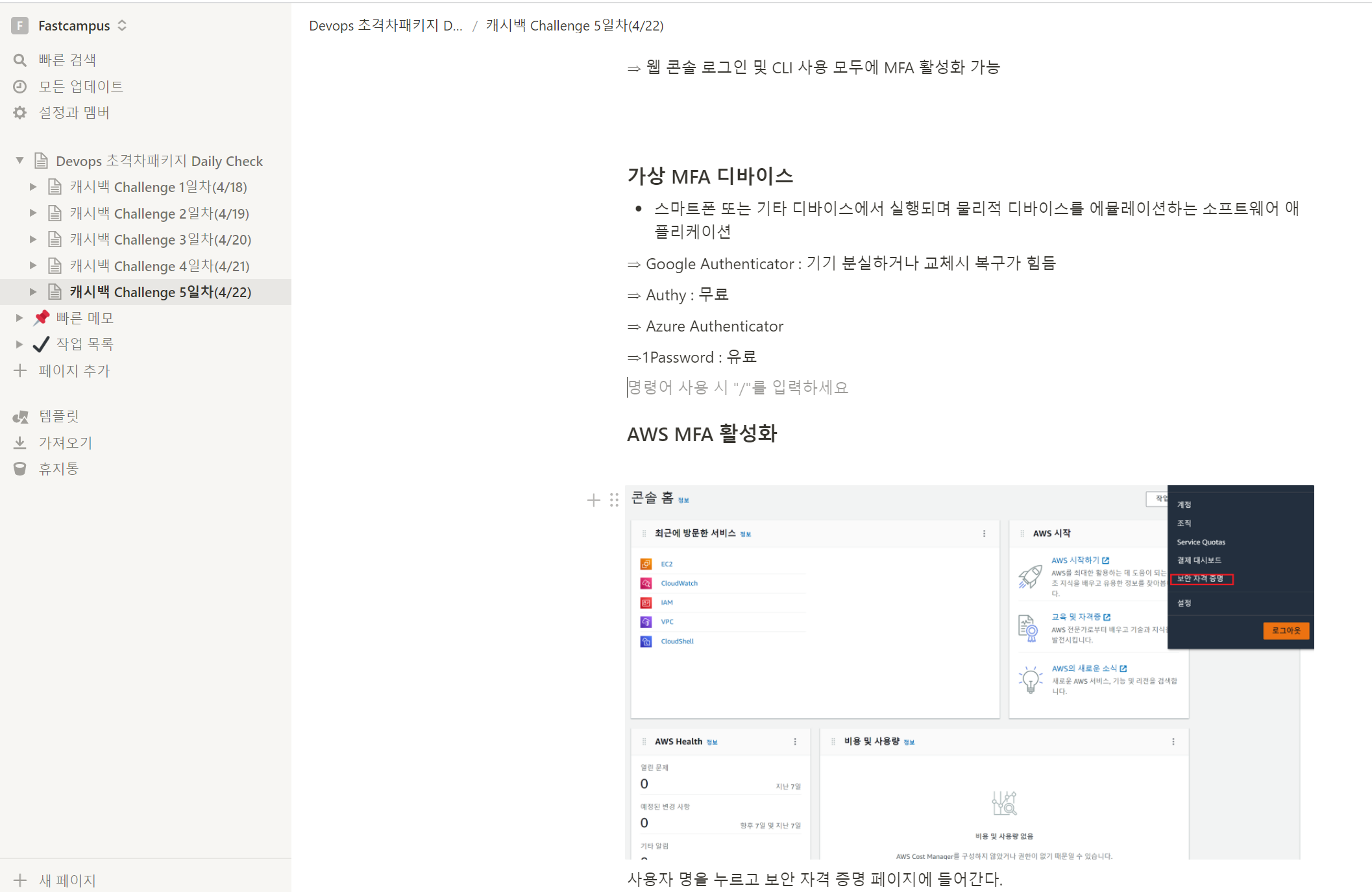The height and width of the screenshot is (892, 1372).
Task: Expand the Challenge 5일차(4/22) page arrow
Action: 33,292
